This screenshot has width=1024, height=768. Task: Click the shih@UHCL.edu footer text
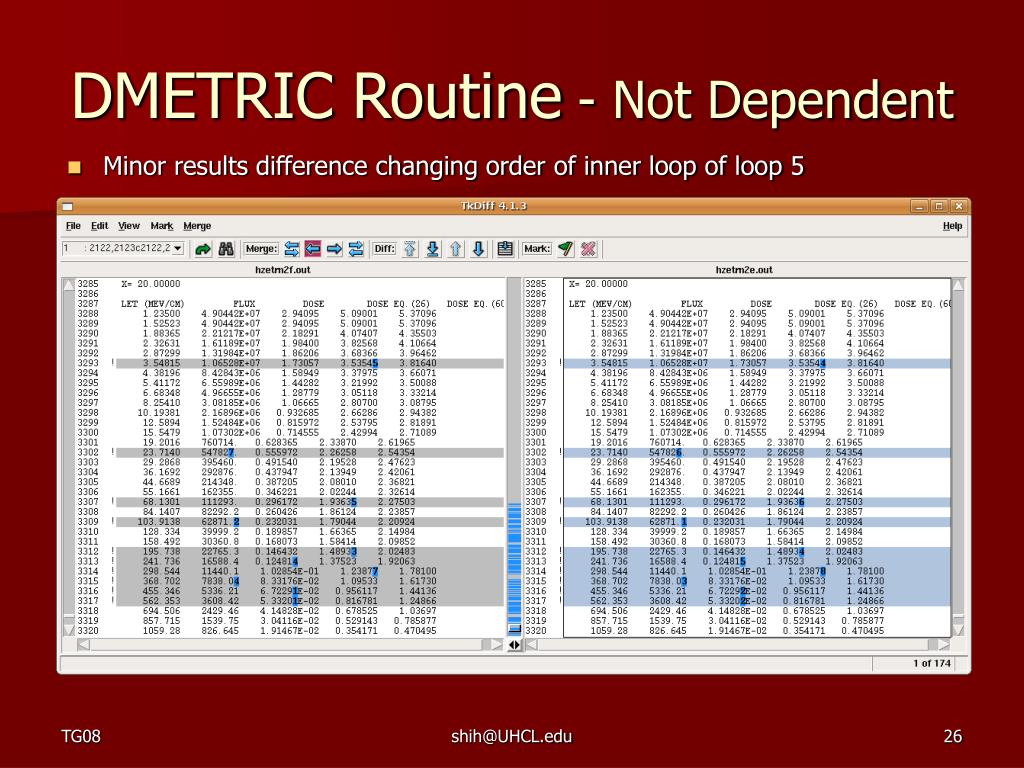click(511, 737)
